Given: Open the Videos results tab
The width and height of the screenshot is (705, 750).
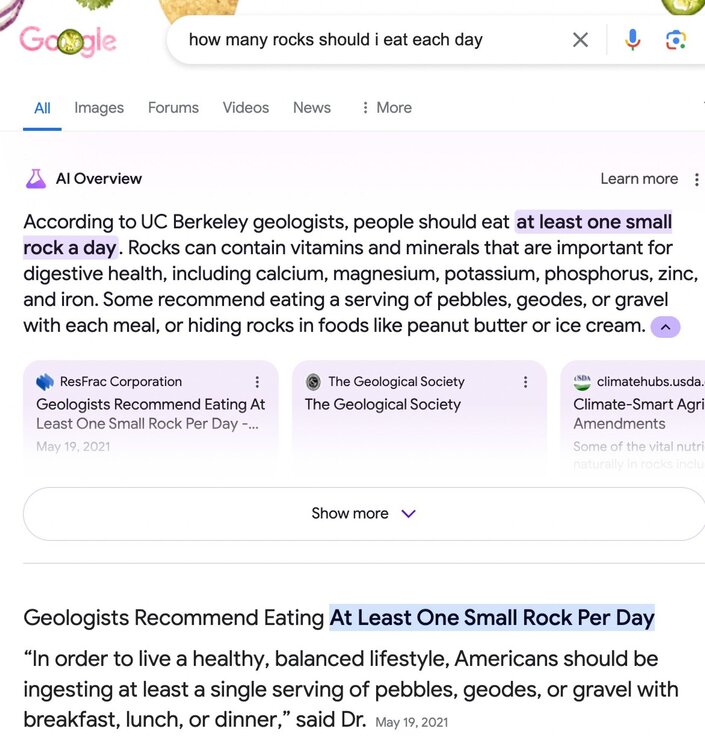Looking at the screenshot, I should 246,108.
